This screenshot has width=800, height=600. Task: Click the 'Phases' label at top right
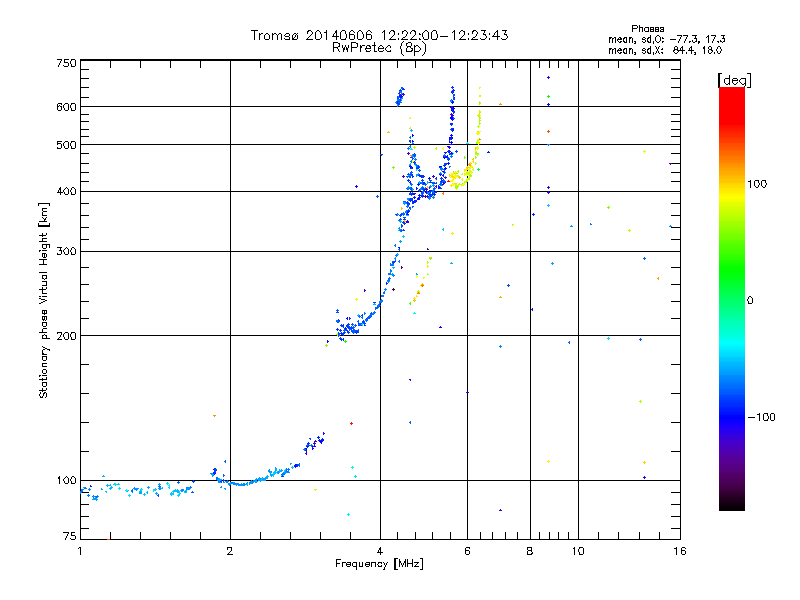(x=647, y=29)
